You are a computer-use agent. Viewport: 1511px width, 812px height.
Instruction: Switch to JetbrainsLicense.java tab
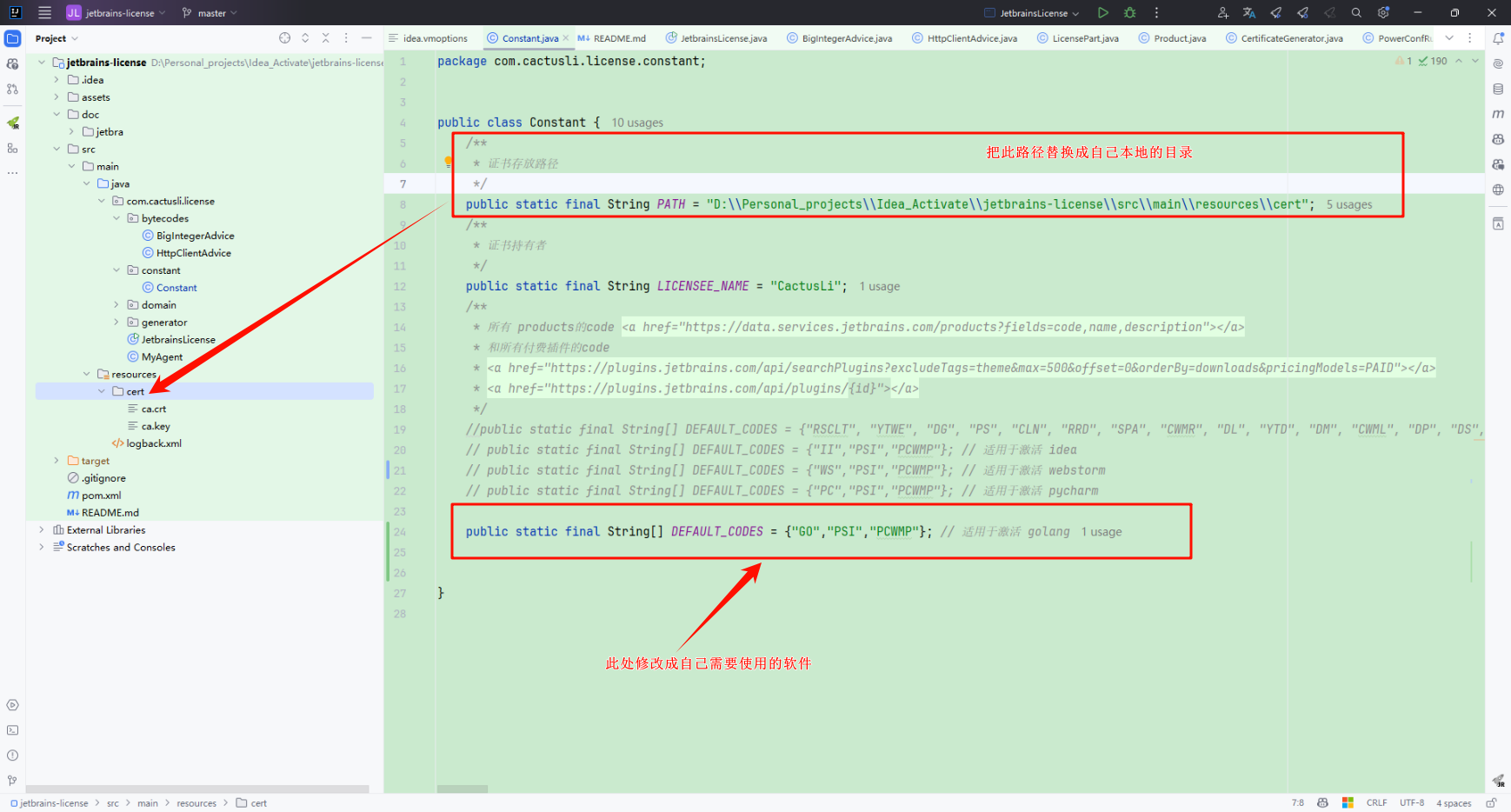click(716, 38)
